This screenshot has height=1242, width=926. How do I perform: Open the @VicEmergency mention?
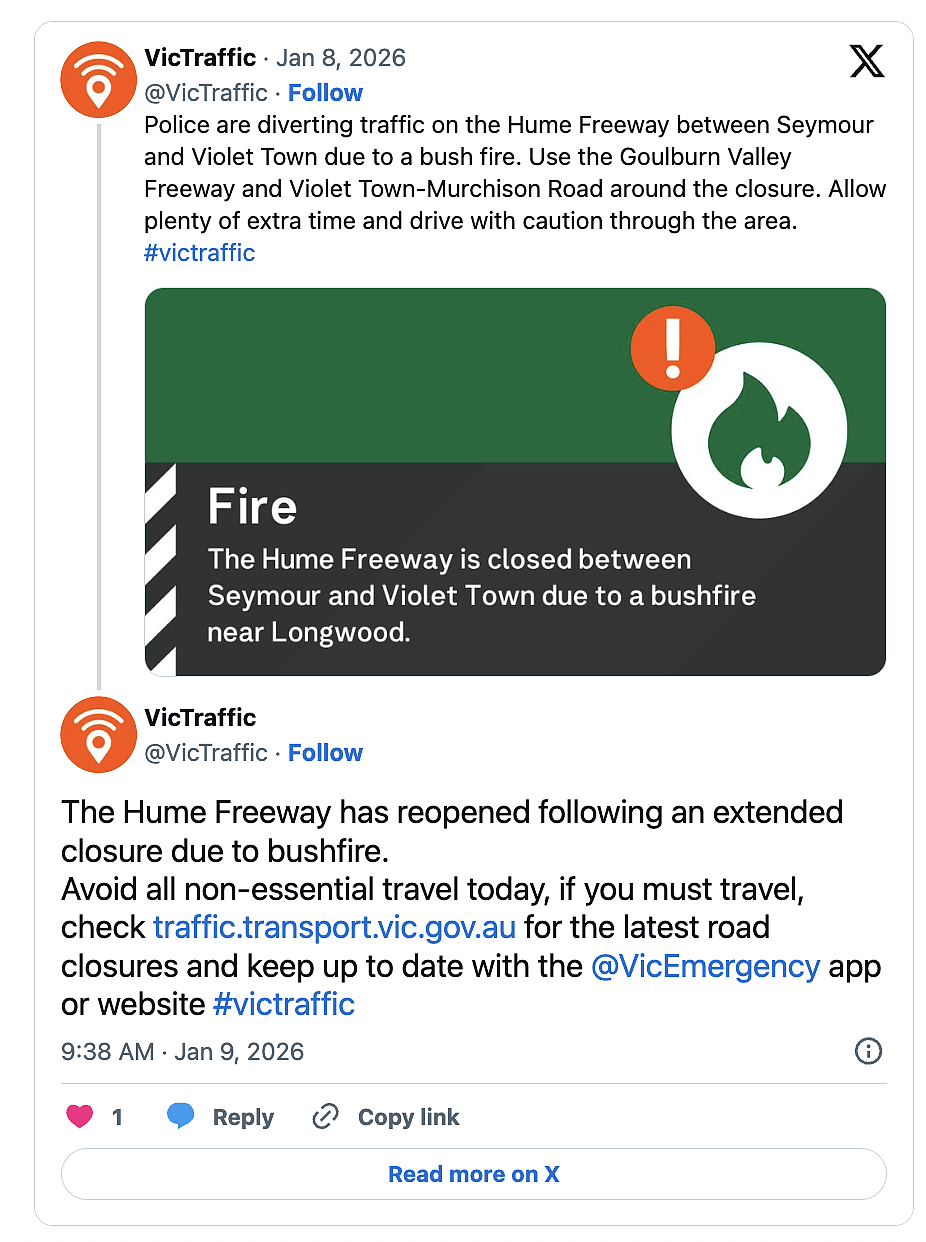point(705,966)
